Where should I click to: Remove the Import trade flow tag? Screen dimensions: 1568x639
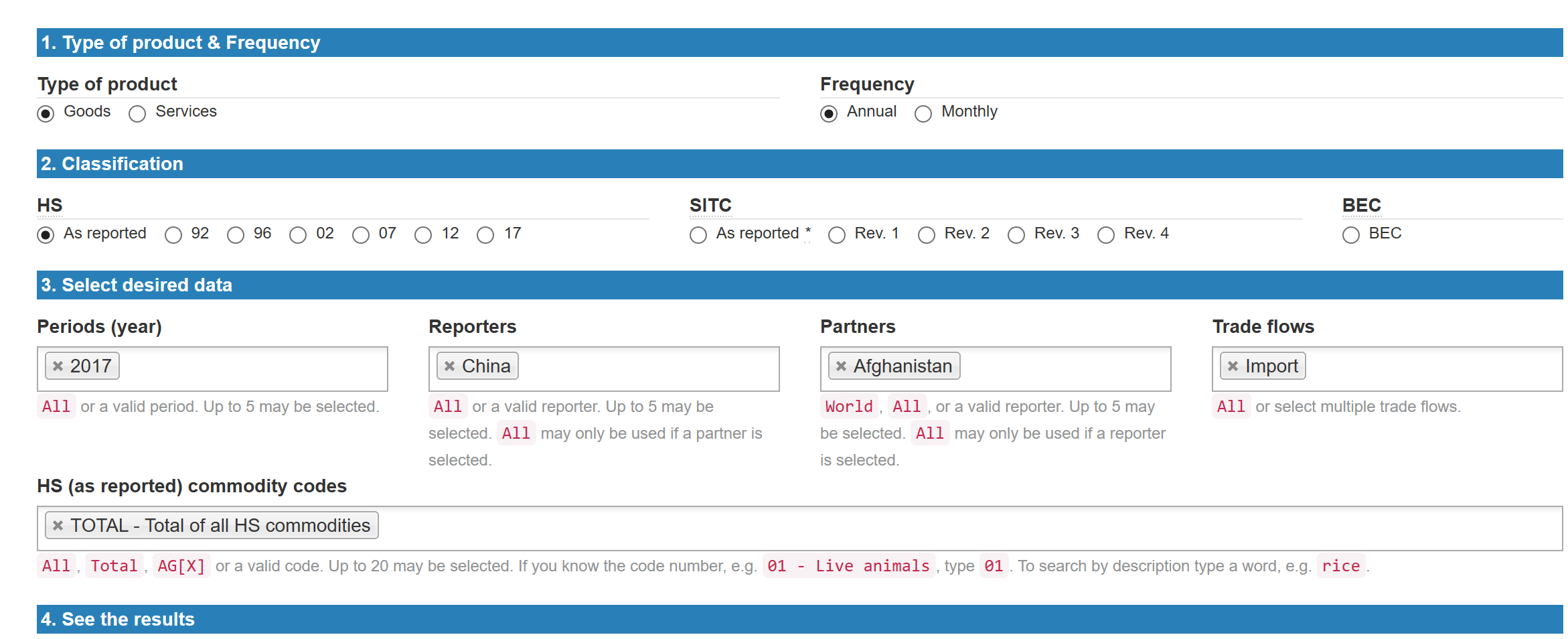[1233, 366]
